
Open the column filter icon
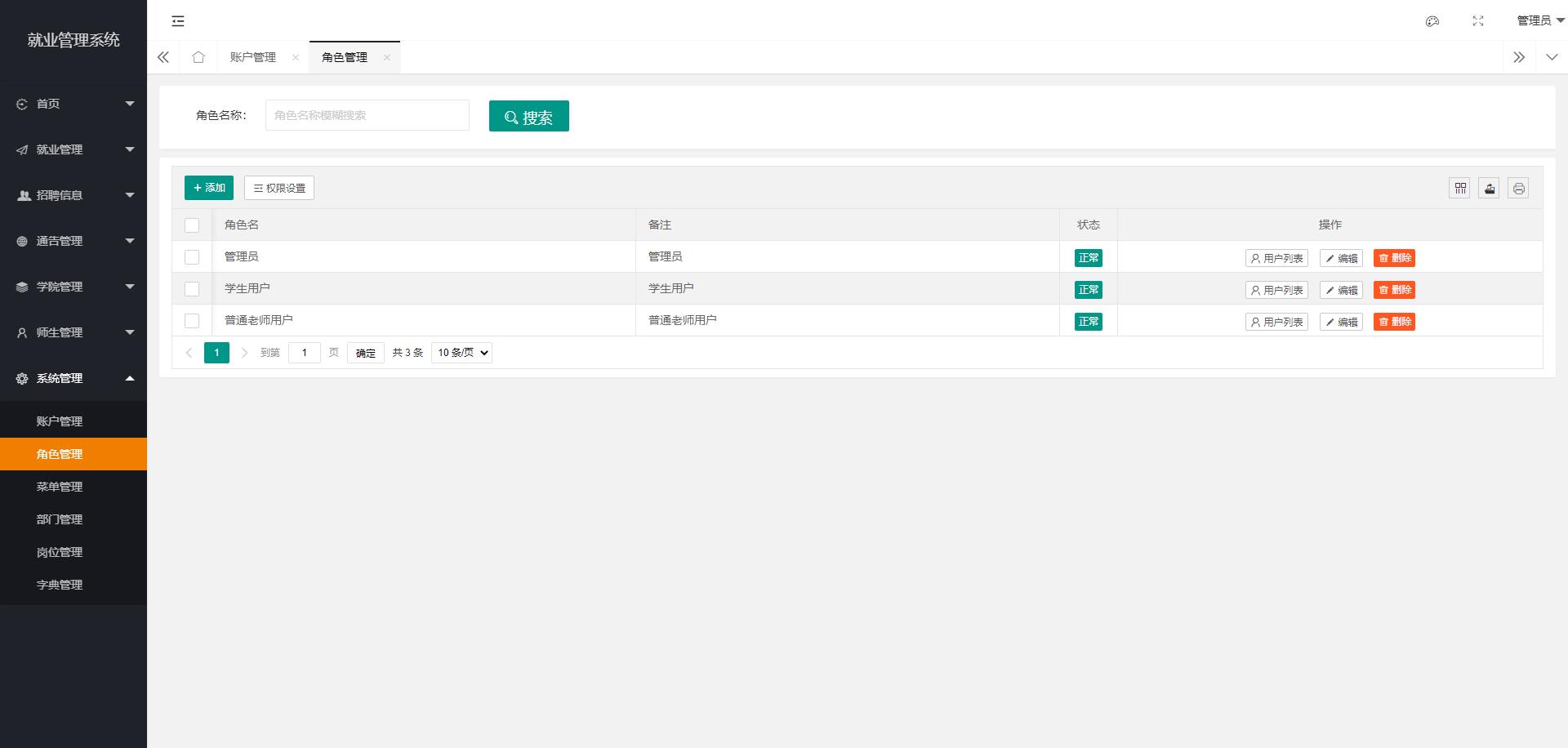(1460, 189)
